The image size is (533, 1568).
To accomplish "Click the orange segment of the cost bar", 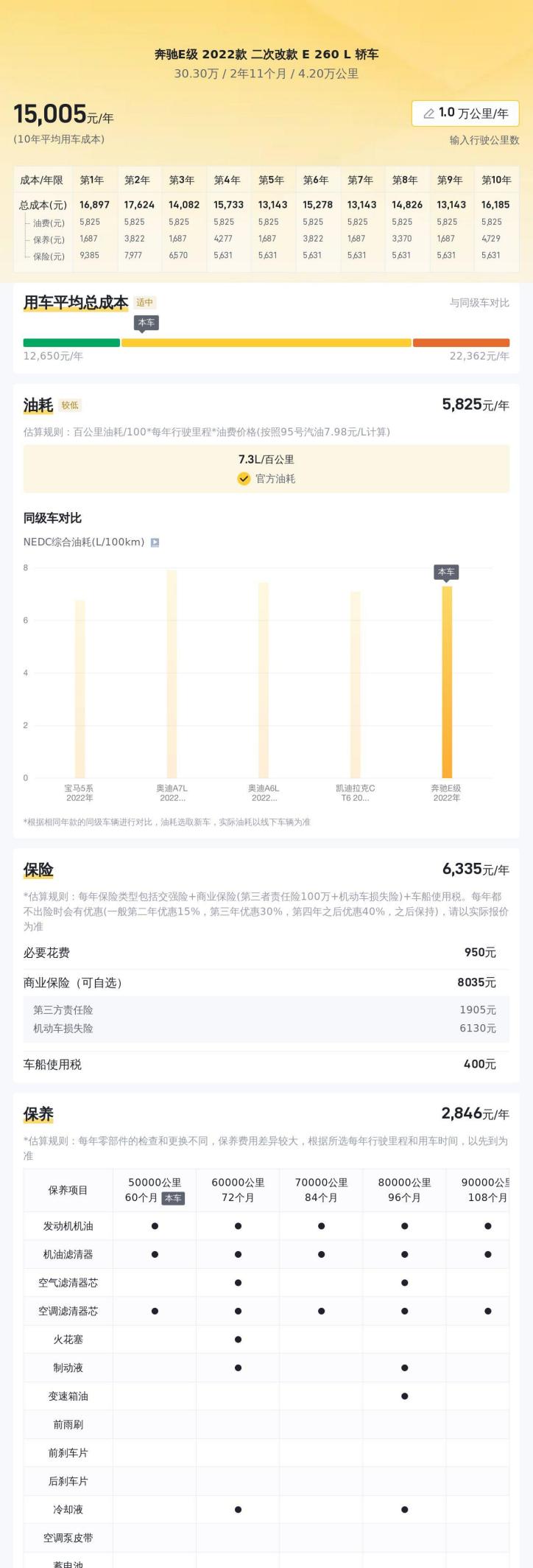I will coord(461,343).
